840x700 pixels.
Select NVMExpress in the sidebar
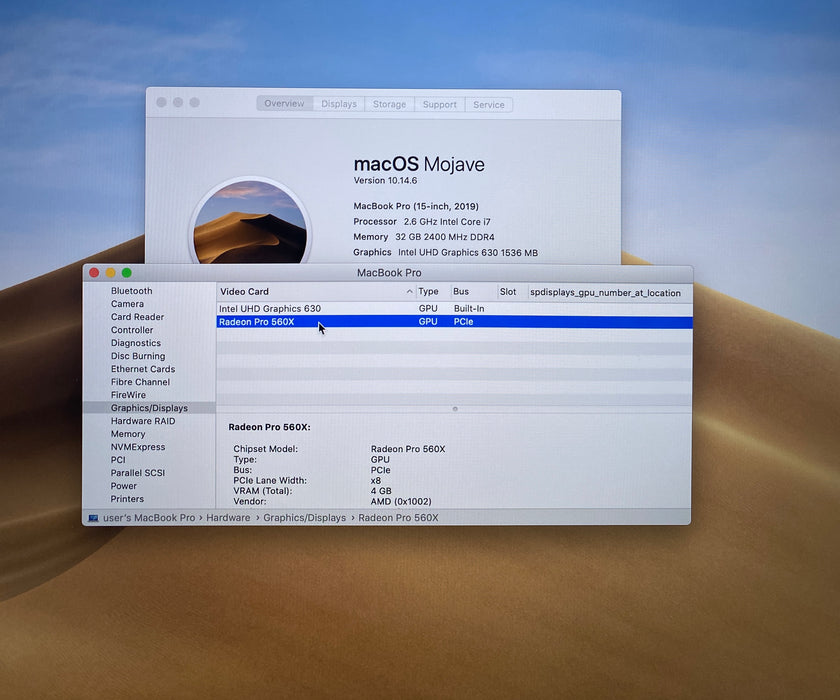138,447
